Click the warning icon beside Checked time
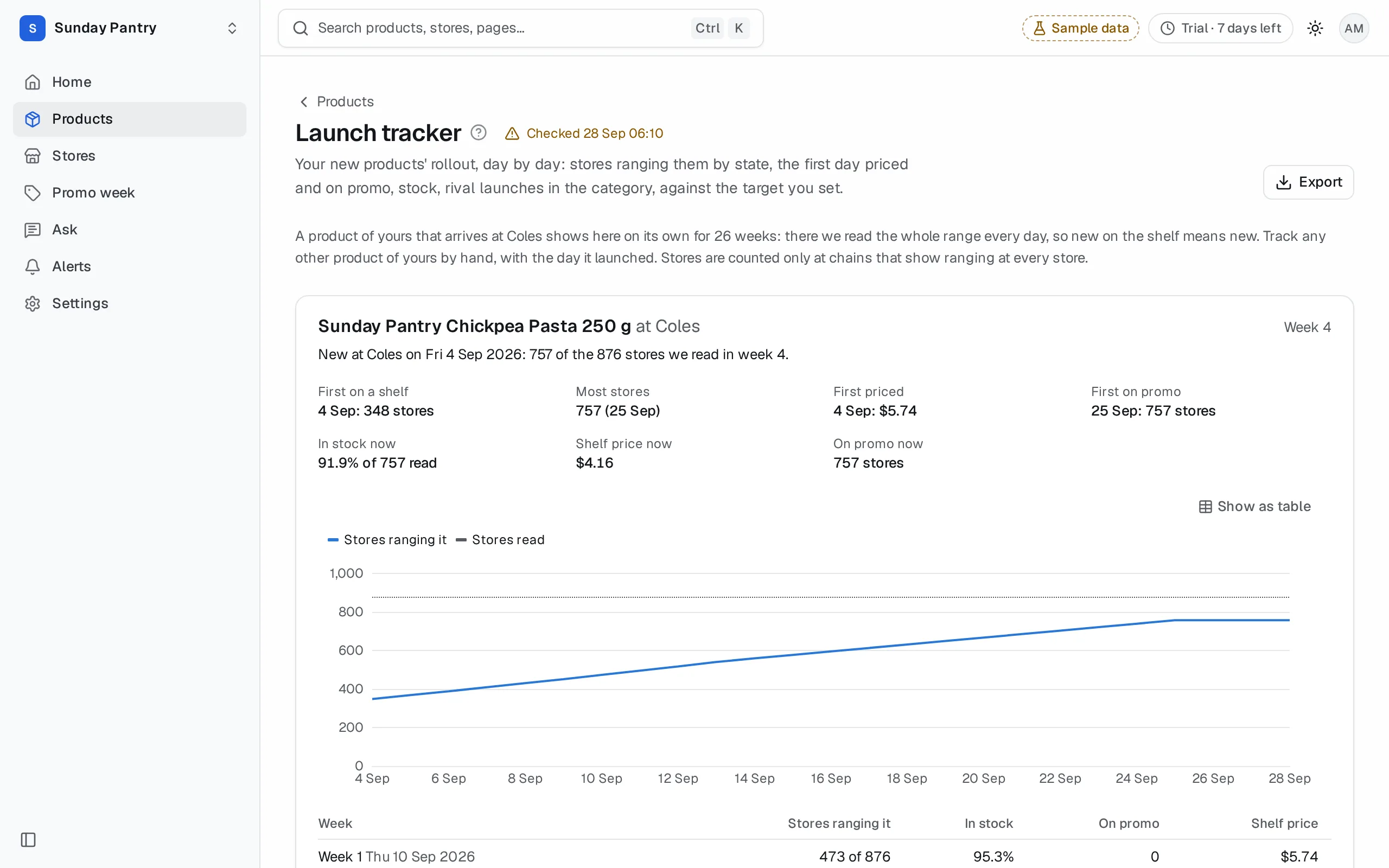 coord(512,134)
